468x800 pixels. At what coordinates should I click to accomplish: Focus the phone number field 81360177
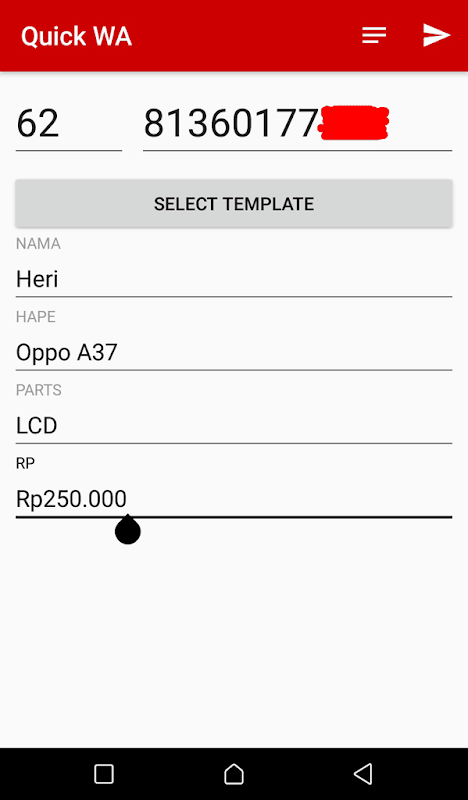tap(298, 124)
